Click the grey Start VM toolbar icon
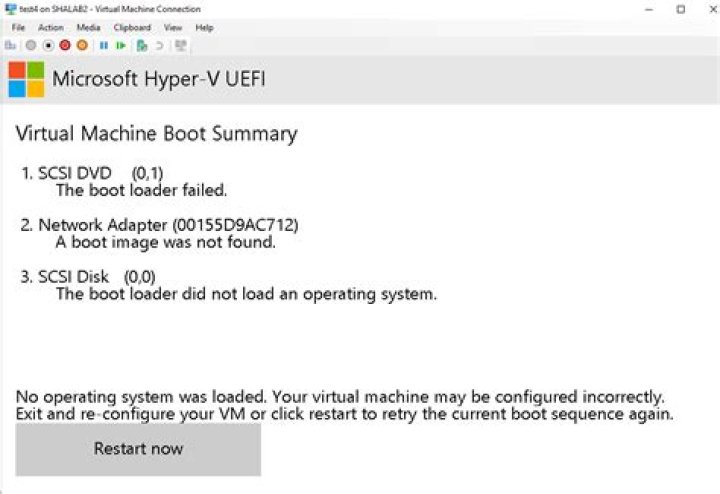This screenshot has width=720, height=494. tap(31, 45)
